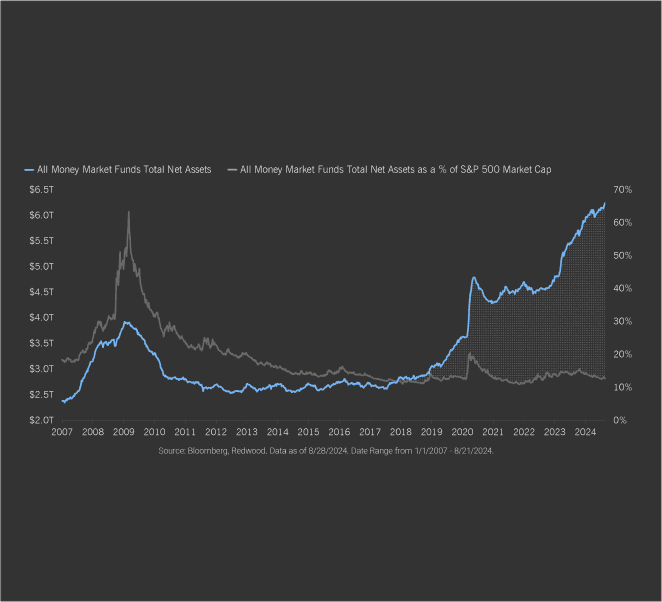Image resolution: width=662 pixels, height=602 pixels.
Task: Click the 2012 year label
Action: 216,432
